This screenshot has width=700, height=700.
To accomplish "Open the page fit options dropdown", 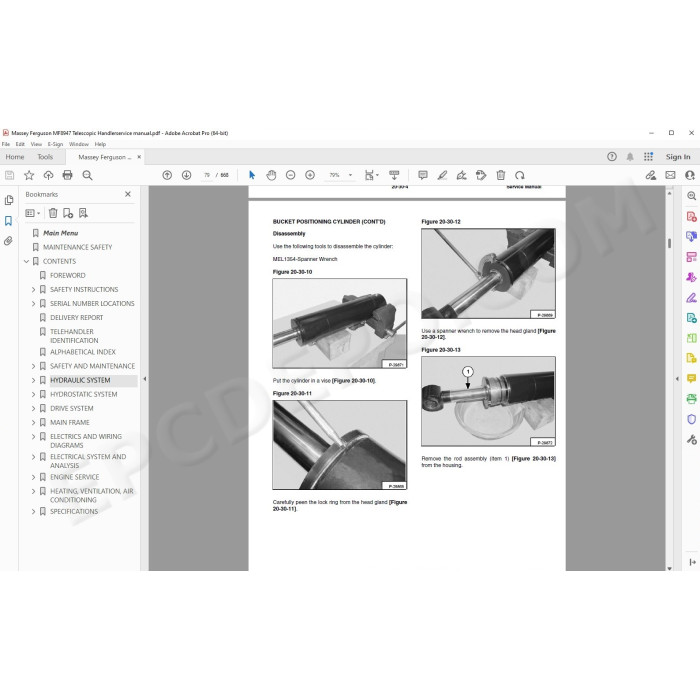I will [x=371, y=175].
